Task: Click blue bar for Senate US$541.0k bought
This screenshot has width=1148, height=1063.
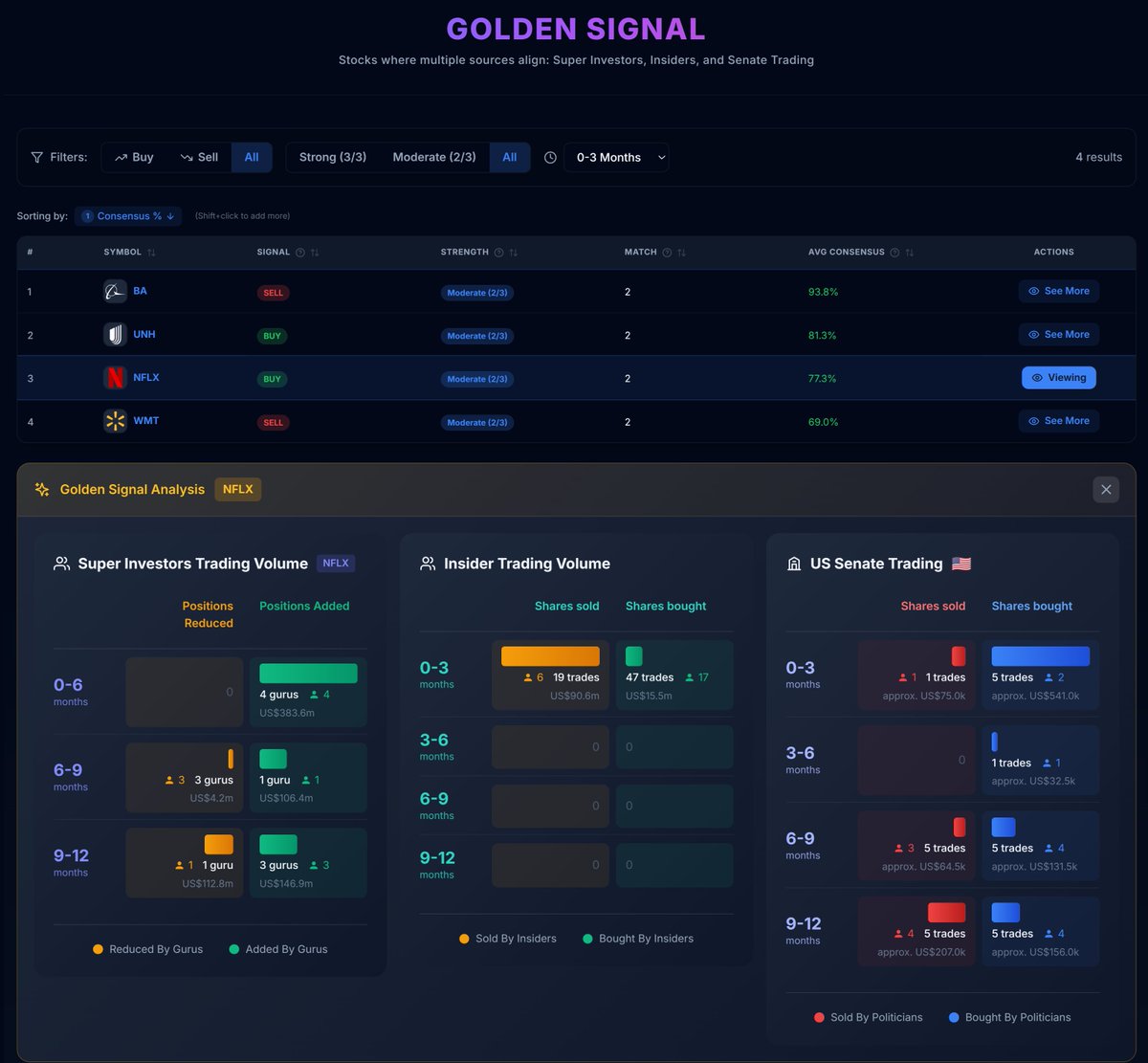Action: pyautogui.click(x=1041, y=656)
